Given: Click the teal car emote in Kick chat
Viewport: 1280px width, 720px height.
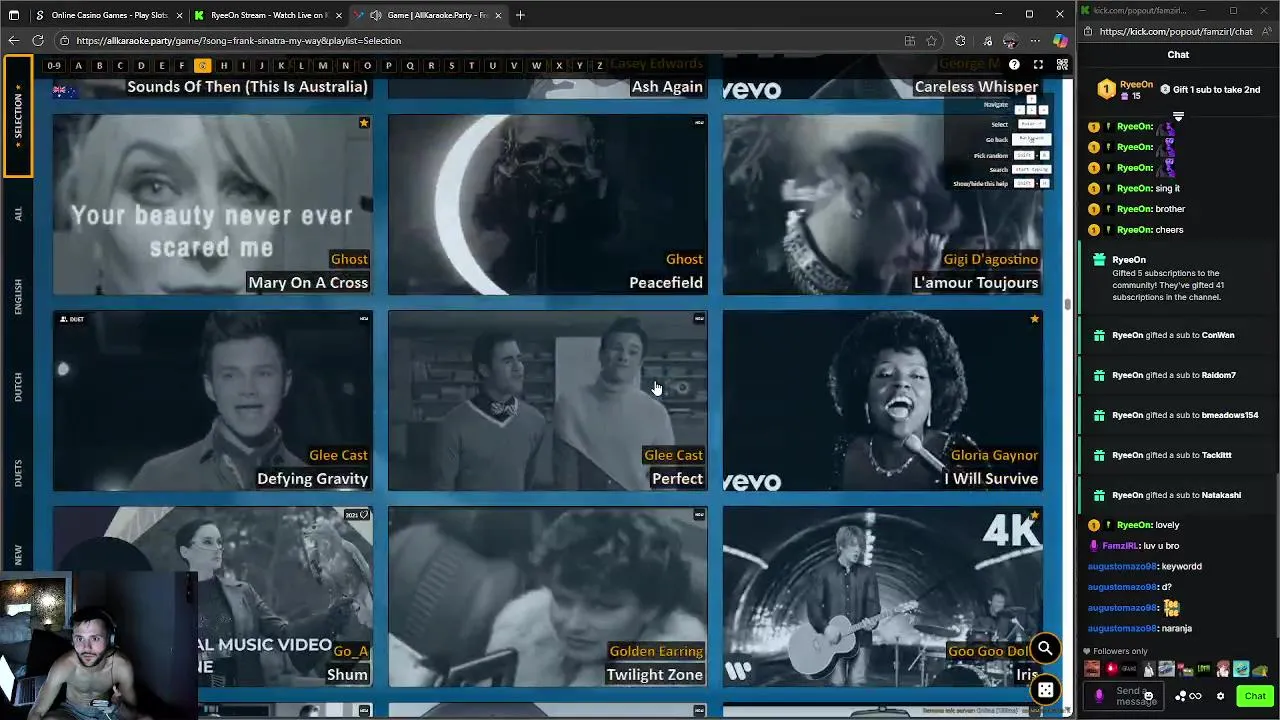Looking at the screenshot, I should point(1241,669).
